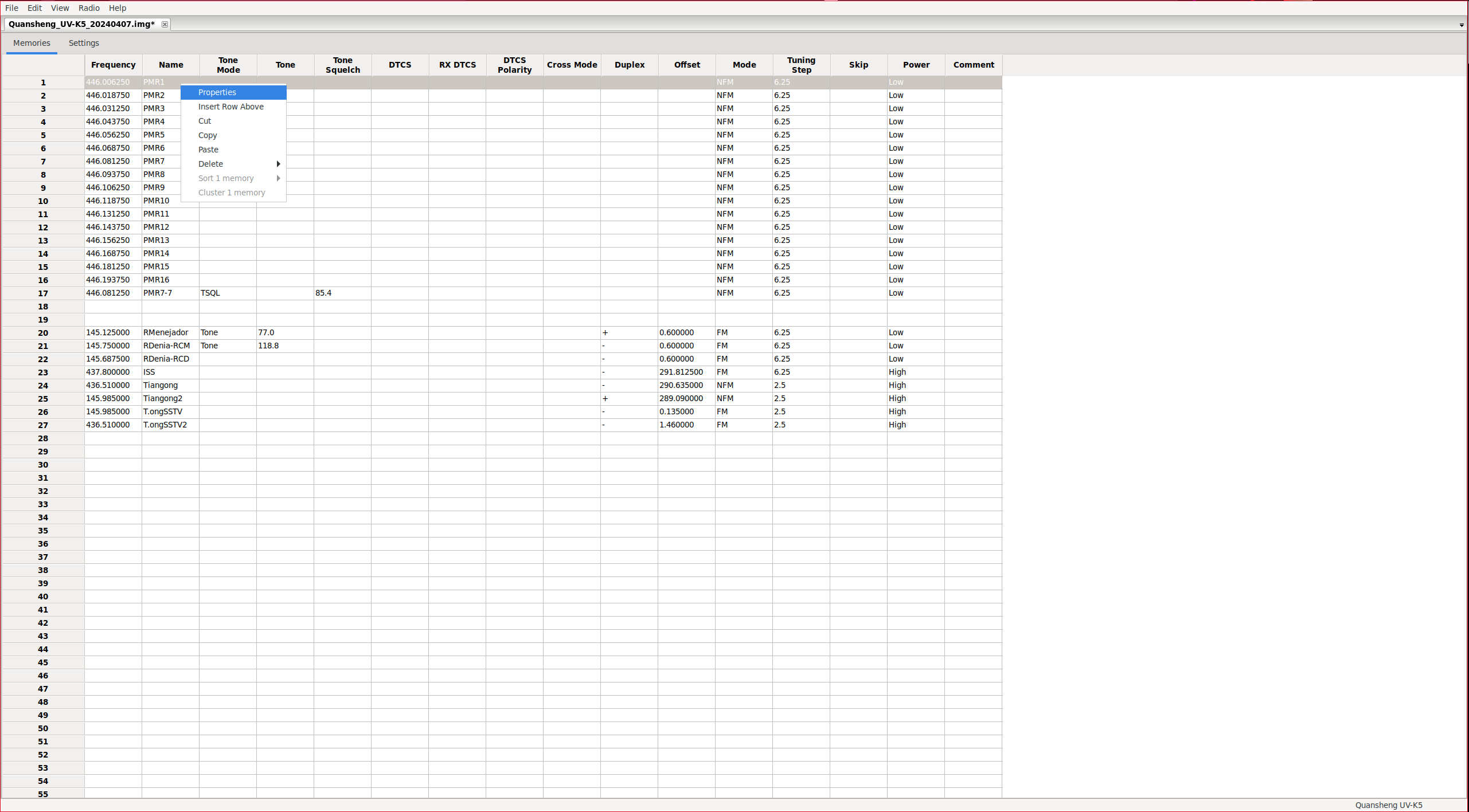Close the Quansheng_UV-K5 image tab
This screenshot has height=812, width=1469.
click(165, 24)
